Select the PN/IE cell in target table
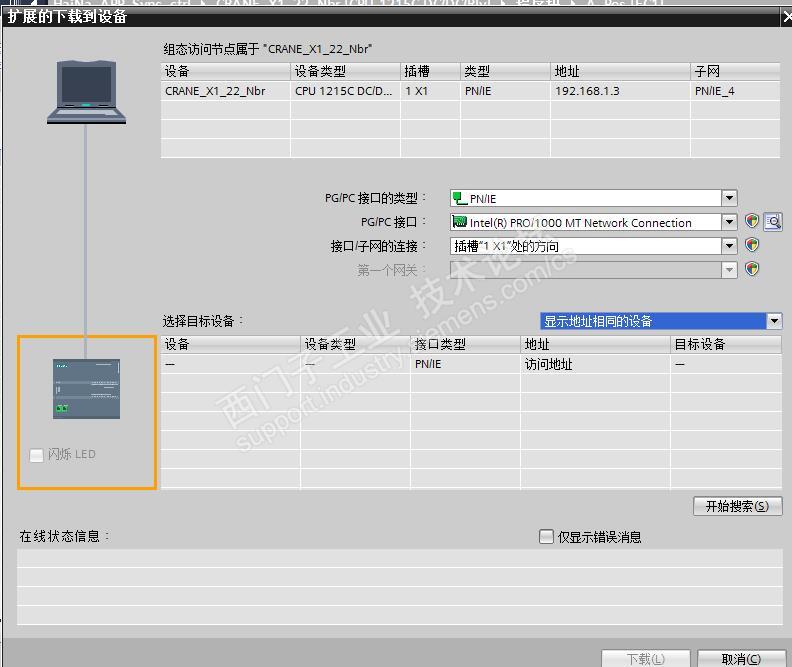 click(465, 364)
